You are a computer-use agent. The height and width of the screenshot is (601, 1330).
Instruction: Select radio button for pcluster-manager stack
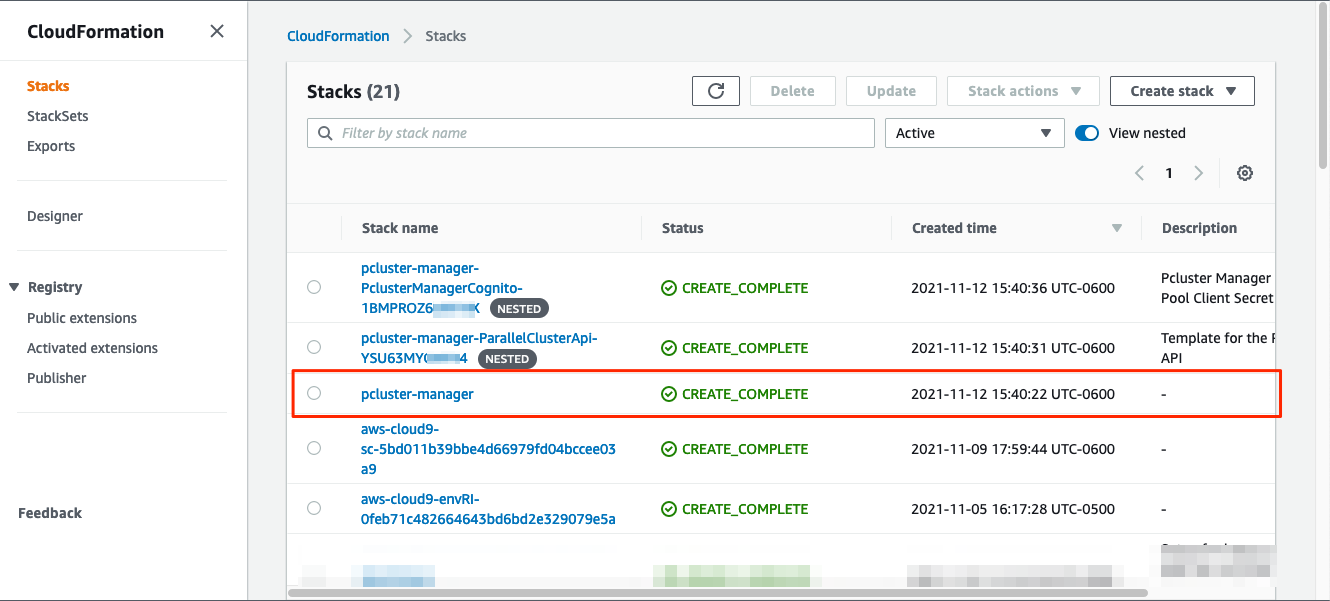click(314, 393)
